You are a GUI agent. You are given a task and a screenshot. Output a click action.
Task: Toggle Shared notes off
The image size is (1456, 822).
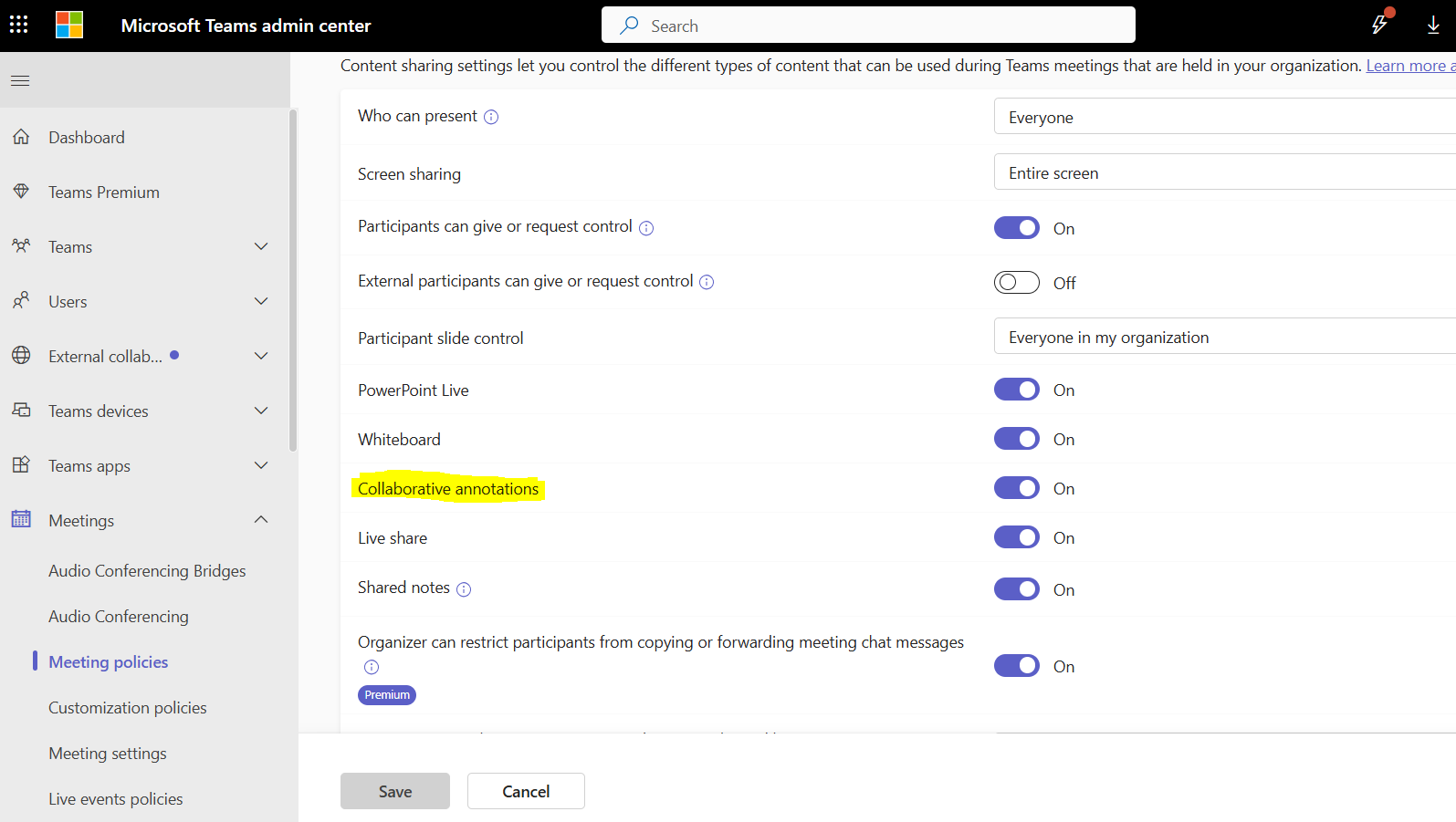(1017, 589)
